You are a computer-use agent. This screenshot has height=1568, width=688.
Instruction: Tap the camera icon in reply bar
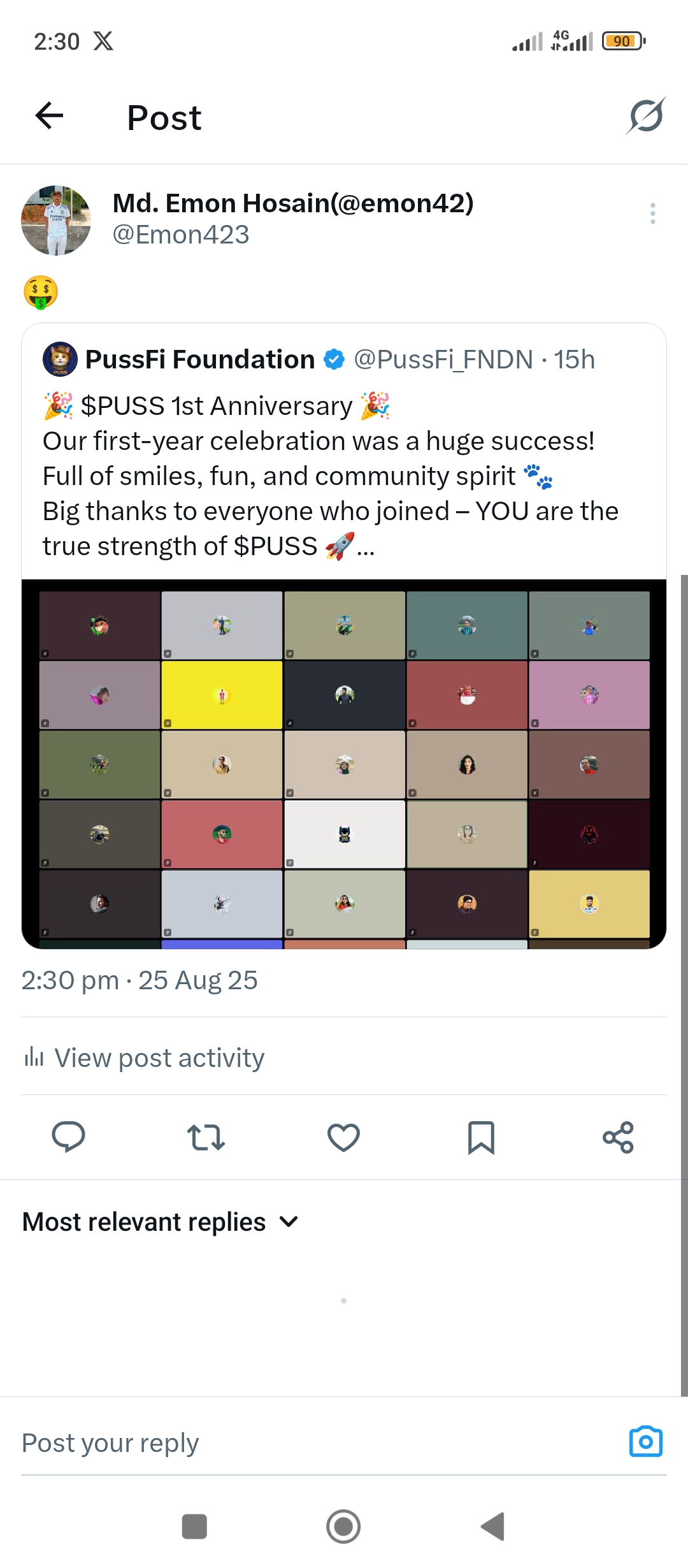point(646,1442)
